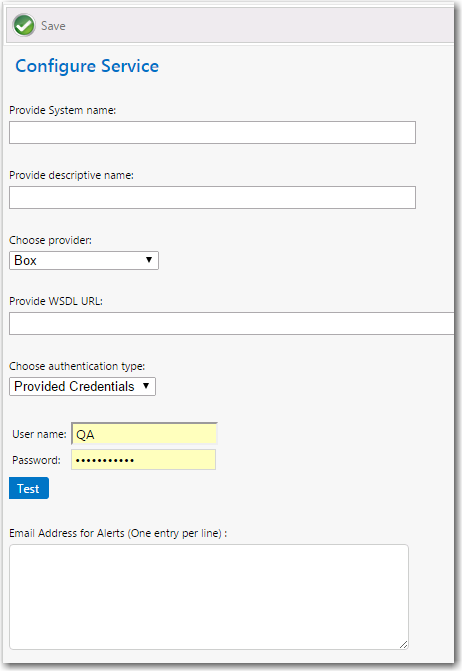
Task: Open the Choose provider dropdown showing Box
Action: [x=84, y=260]
